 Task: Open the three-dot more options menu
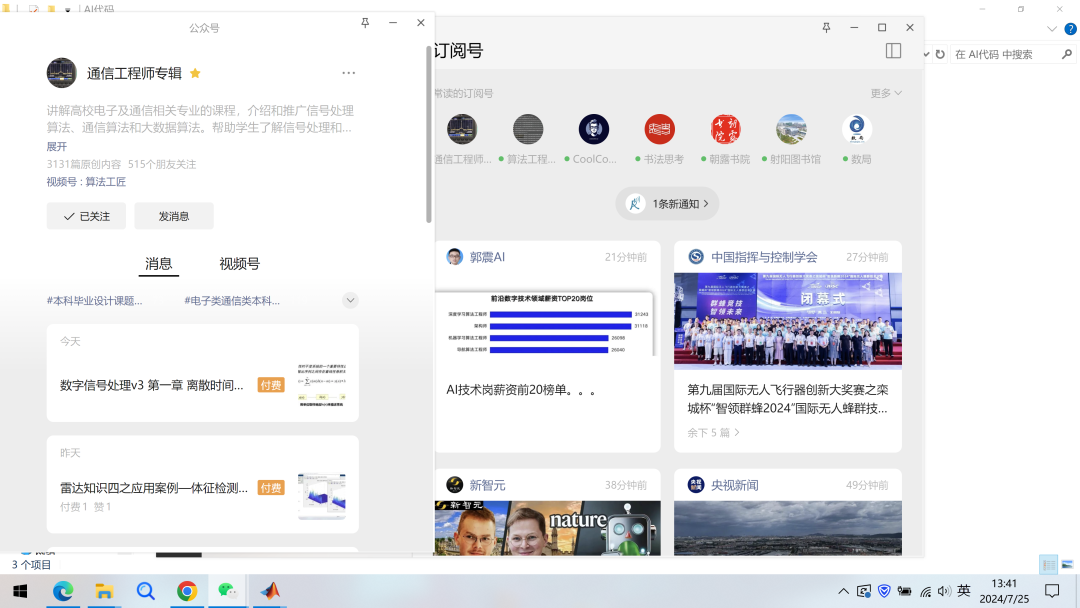point(349,73)
